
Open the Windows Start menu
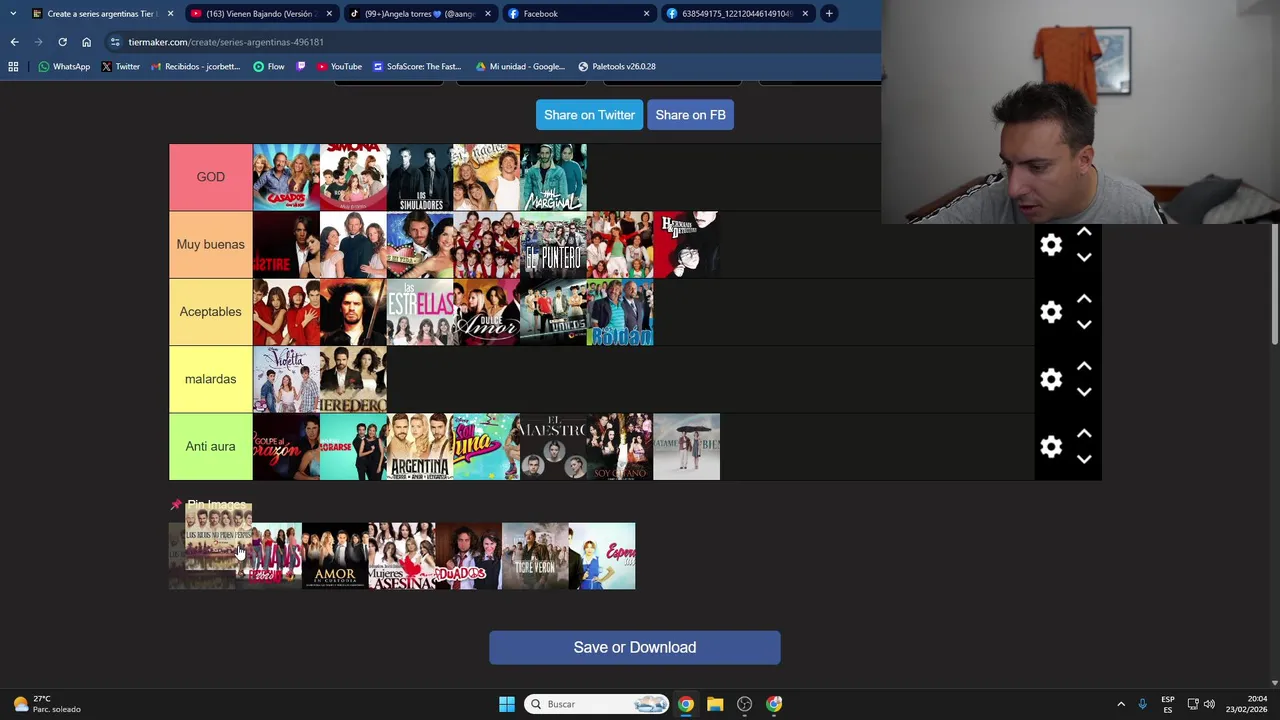coord(507,704)
